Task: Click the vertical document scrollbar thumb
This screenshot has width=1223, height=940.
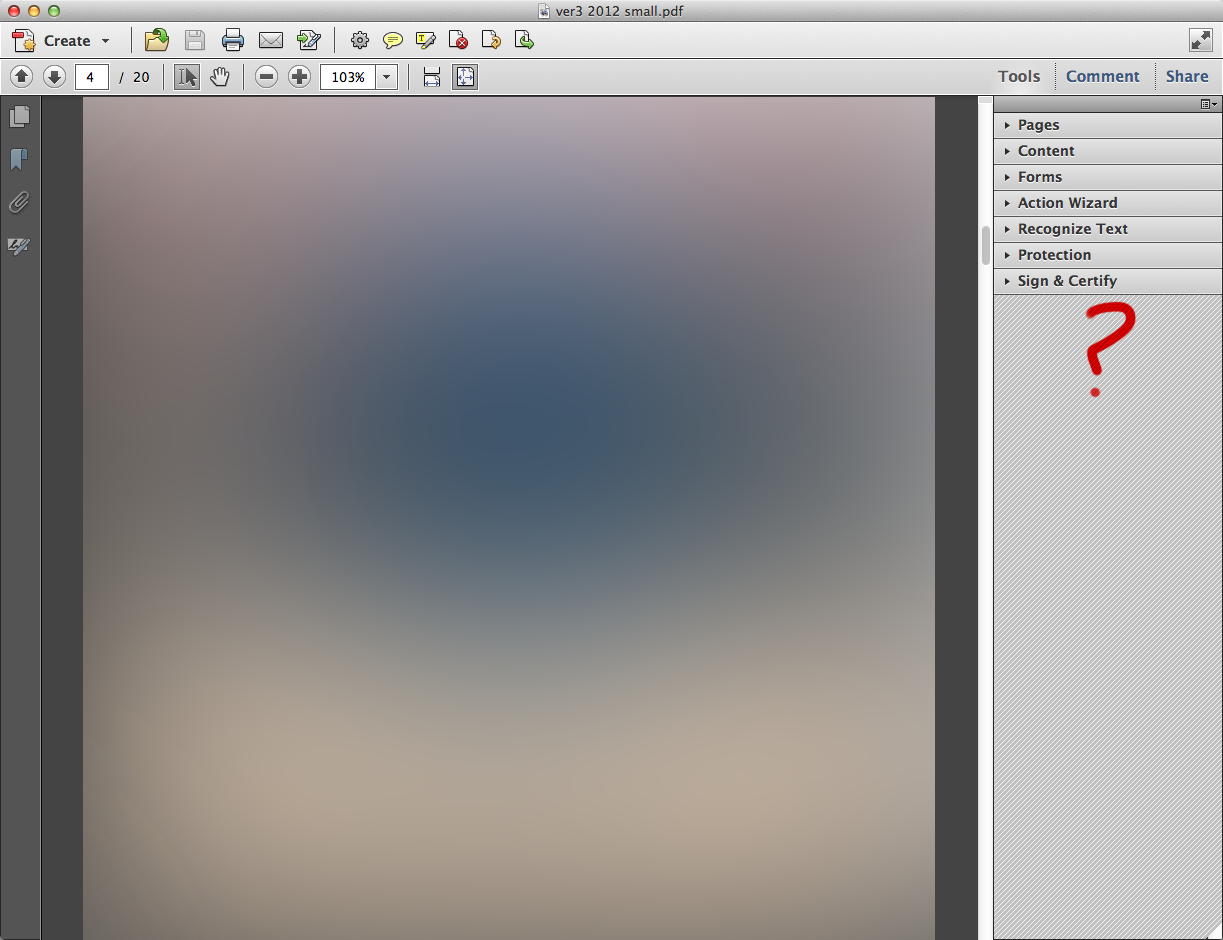Action: click(985, 245)
